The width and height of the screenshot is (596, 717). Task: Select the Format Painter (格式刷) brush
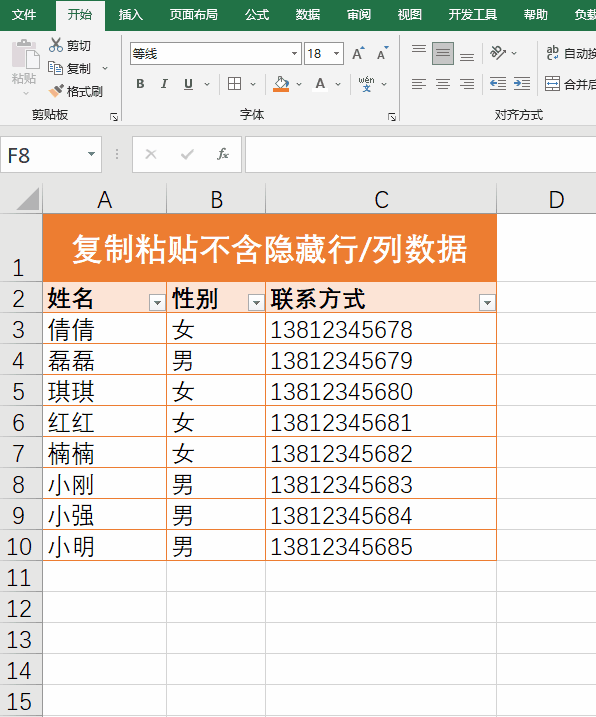click(x=56, y=91)
